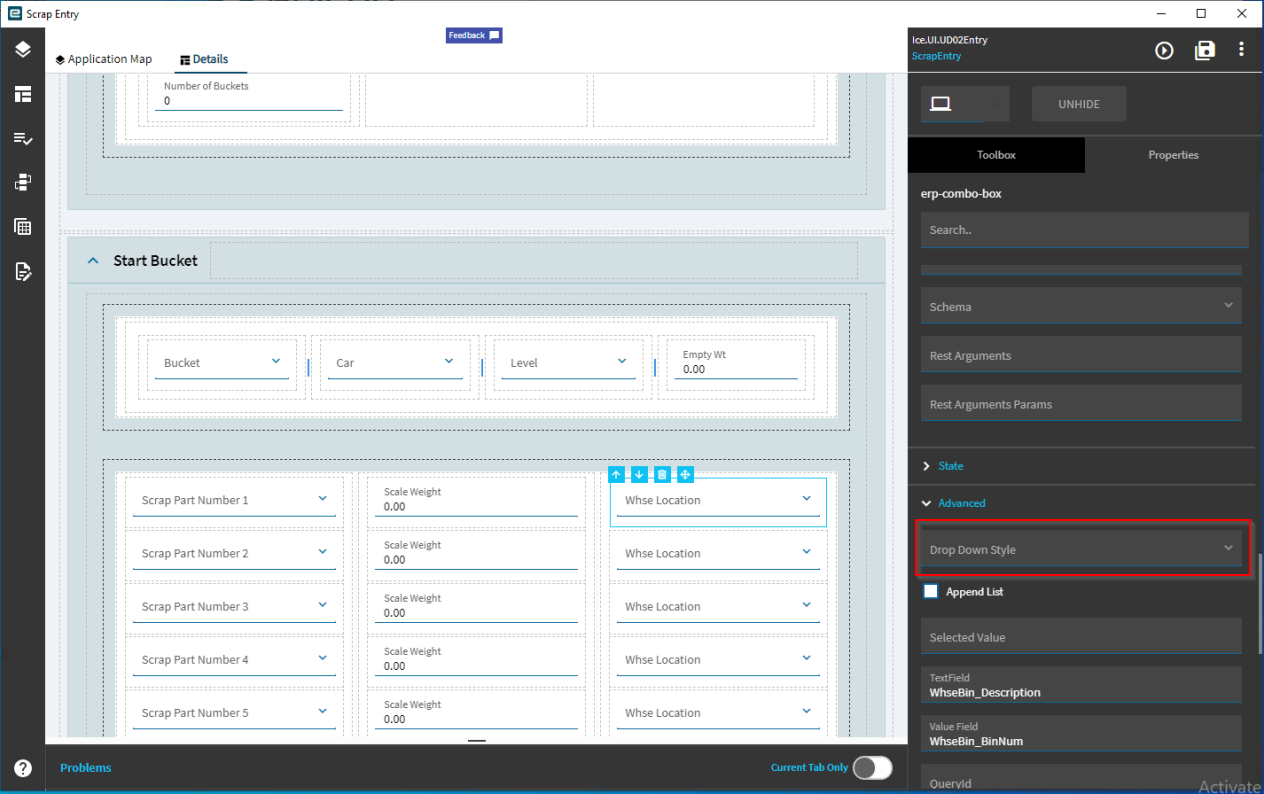Switch to the Properties tab
This screenshot has height=794, width=1264.
pyautogui.click(x=1173, y=155)
